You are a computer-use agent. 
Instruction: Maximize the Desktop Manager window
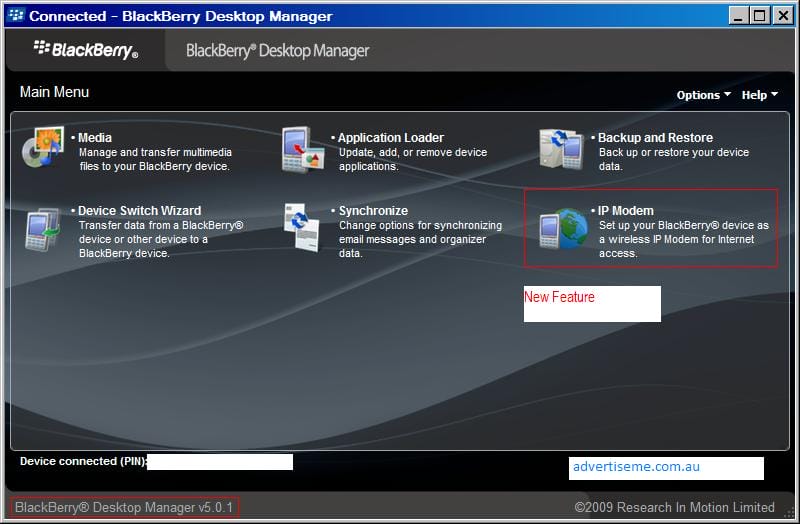760,16
